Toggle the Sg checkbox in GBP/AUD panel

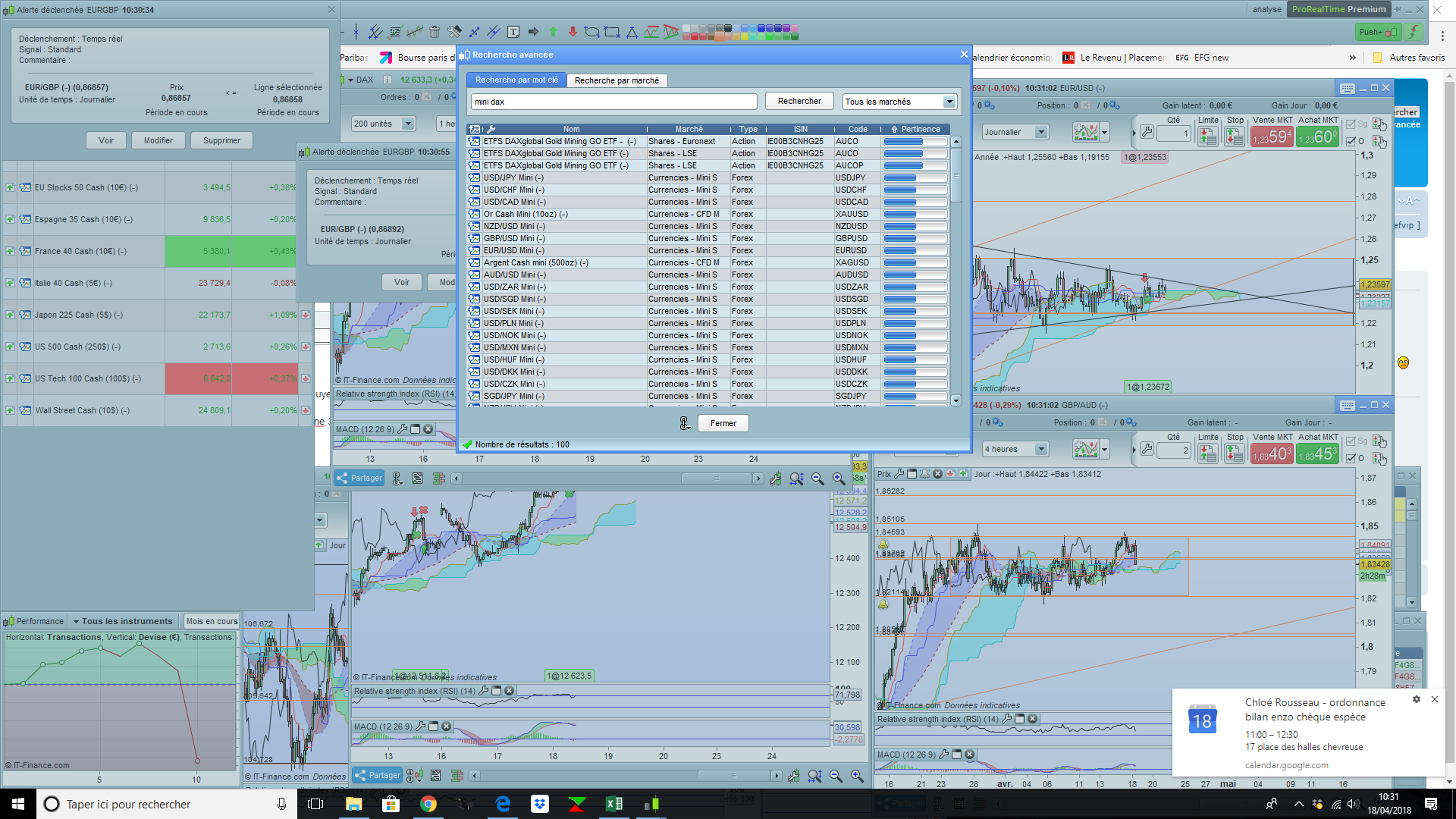coord(1351,441)
